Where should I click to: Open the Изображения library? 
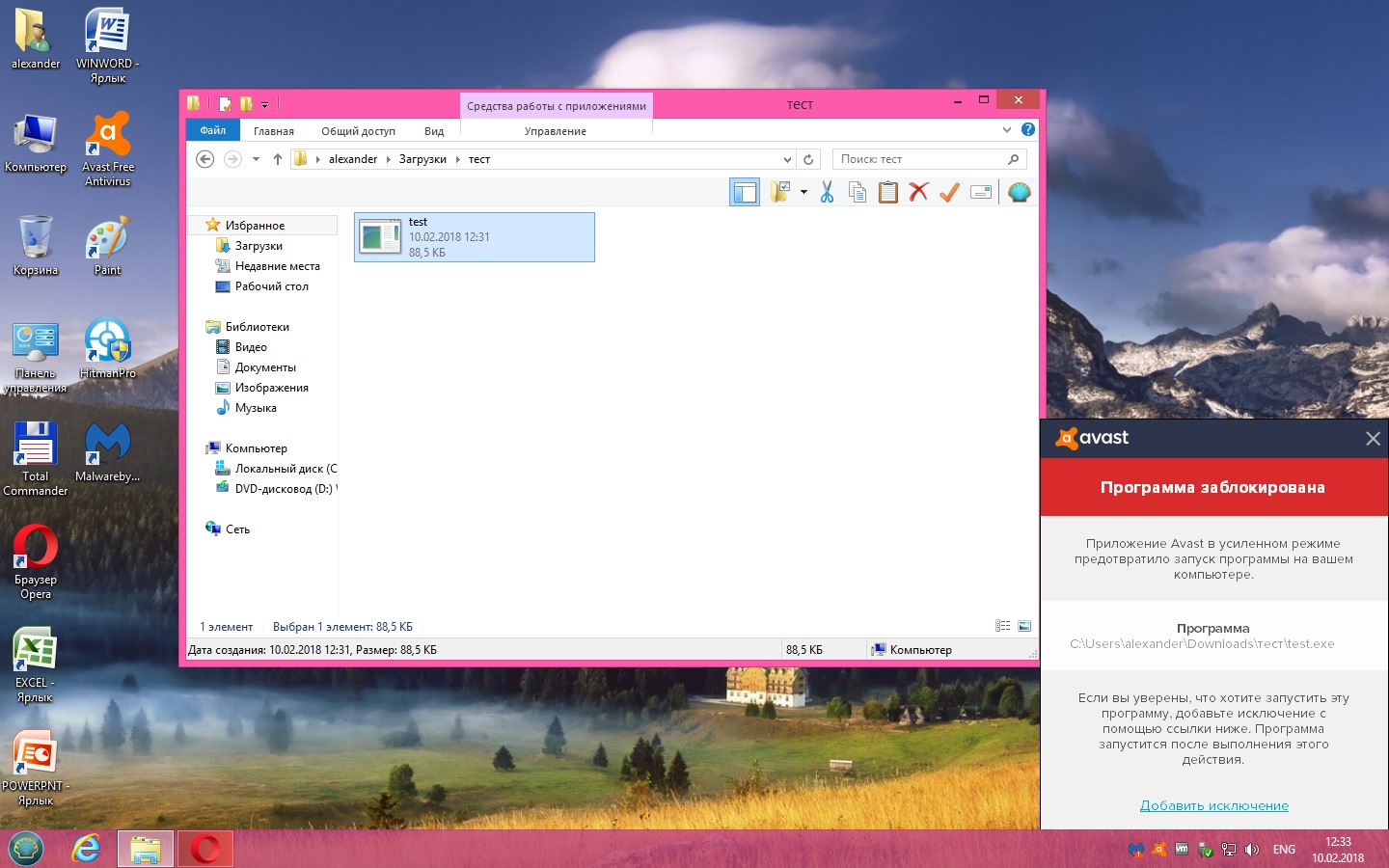(271, 388)
